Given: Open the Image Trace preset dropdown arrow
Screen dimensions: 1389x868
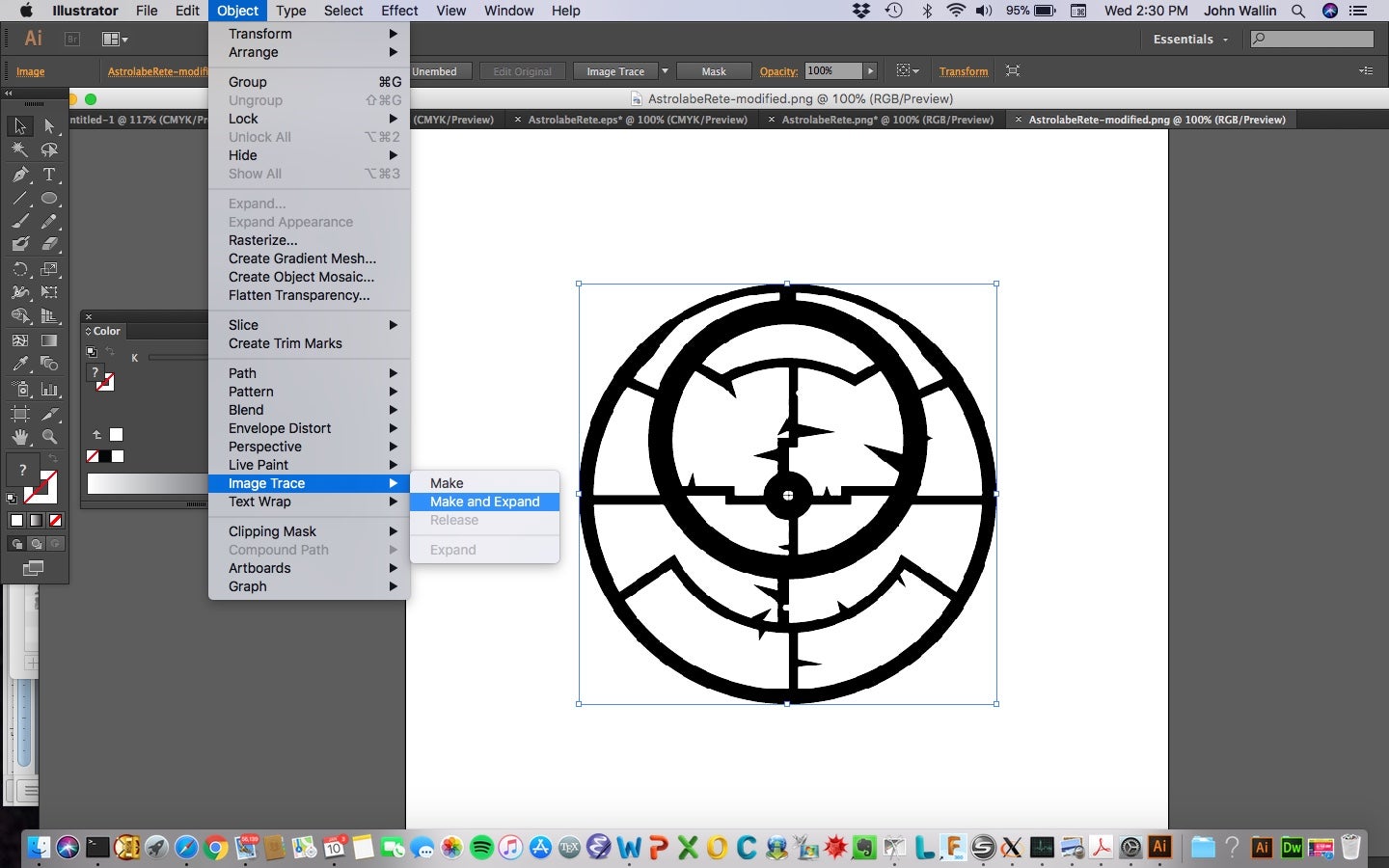Looking at the screenshot, I should click(665, 71).
